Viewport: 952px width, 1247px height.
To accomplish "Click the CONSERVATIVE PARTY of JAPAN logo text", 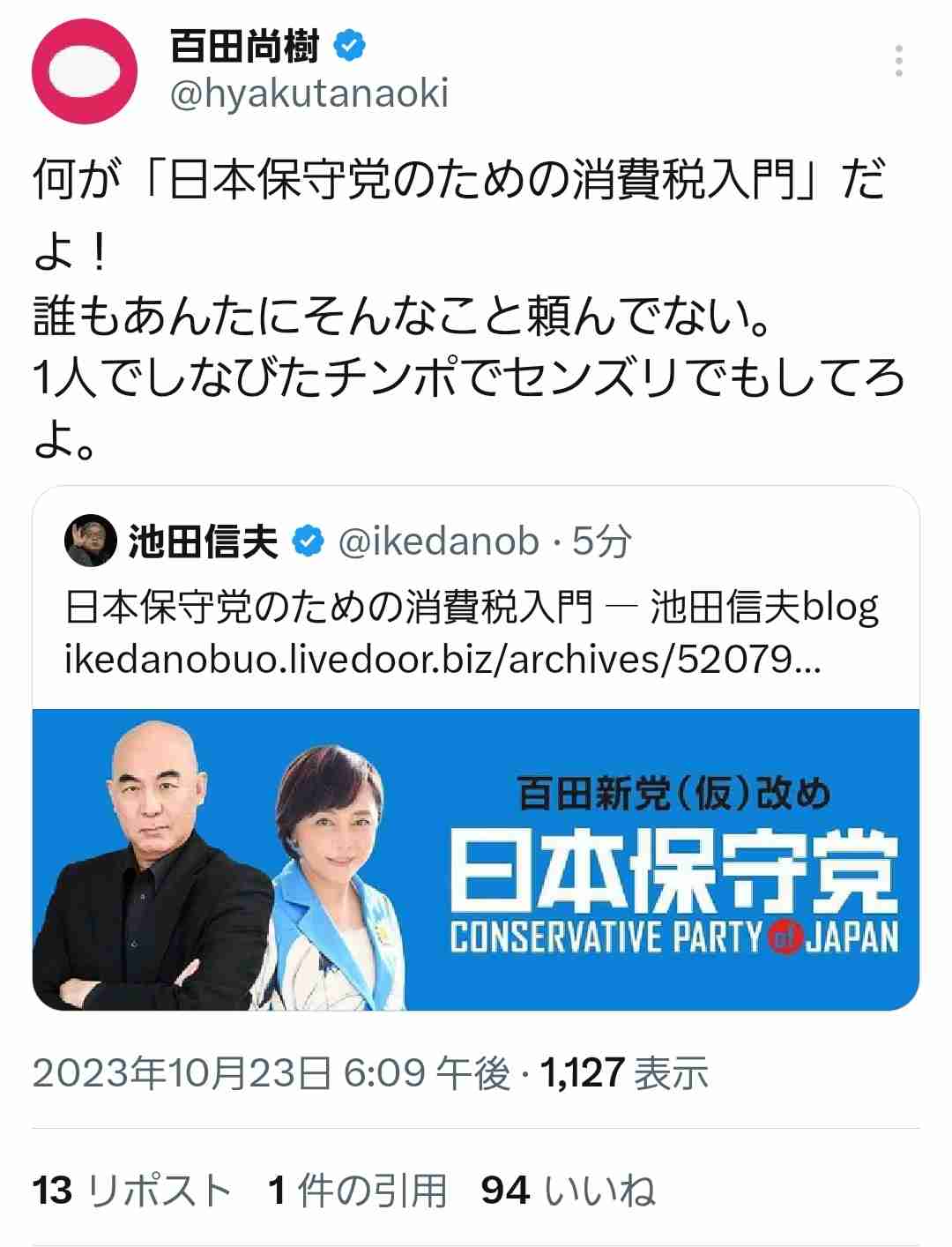I will (674, 937).
